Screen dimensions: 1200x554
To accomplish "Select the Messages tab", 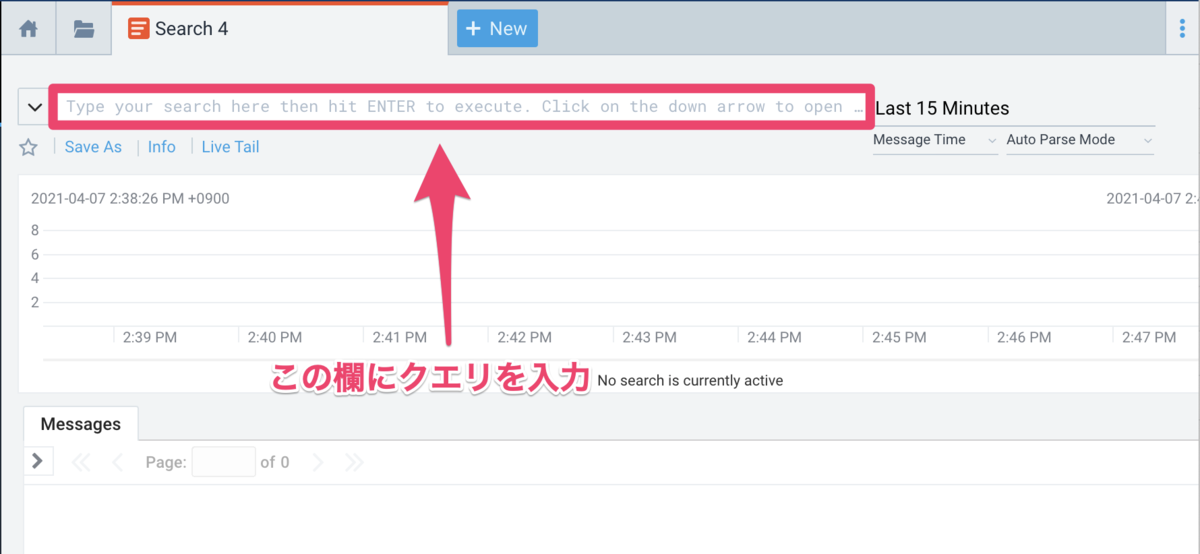I will click(x=81, y=424).
